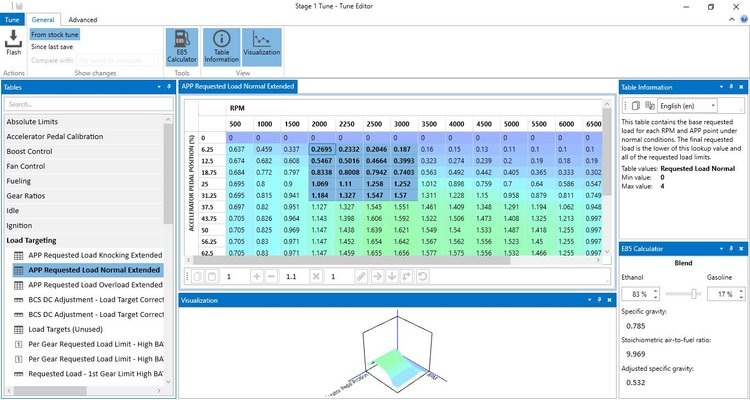Select Boost Control in tables list
The image size is (750, 400).
(30, 151)
